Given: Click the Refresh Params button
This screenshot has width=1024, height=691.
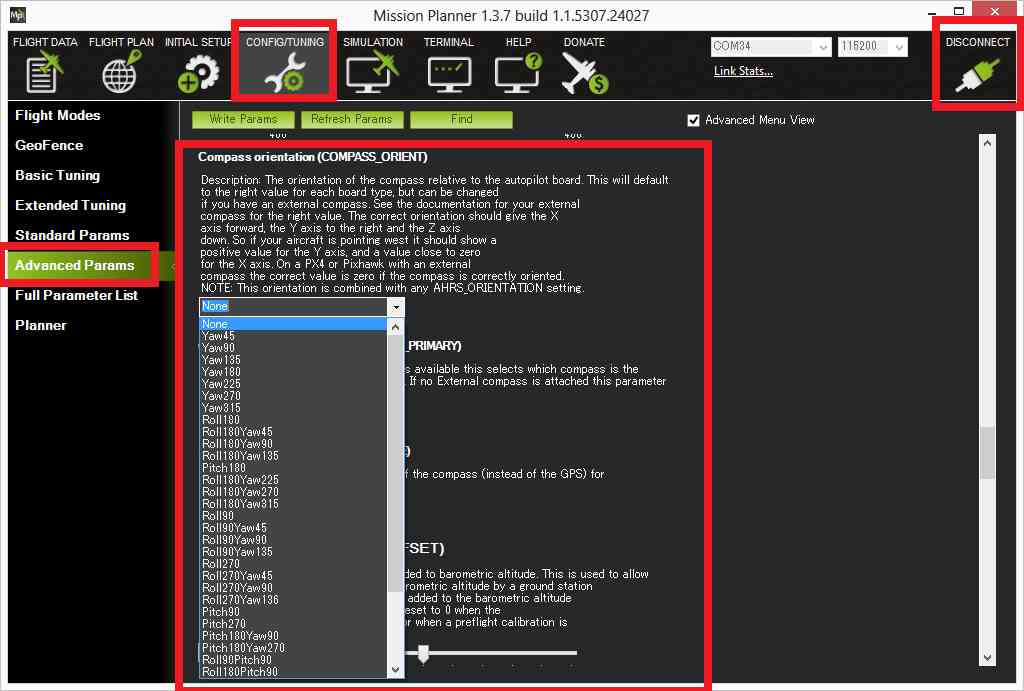Looking at the screenshot, I should tap(351, 119).
